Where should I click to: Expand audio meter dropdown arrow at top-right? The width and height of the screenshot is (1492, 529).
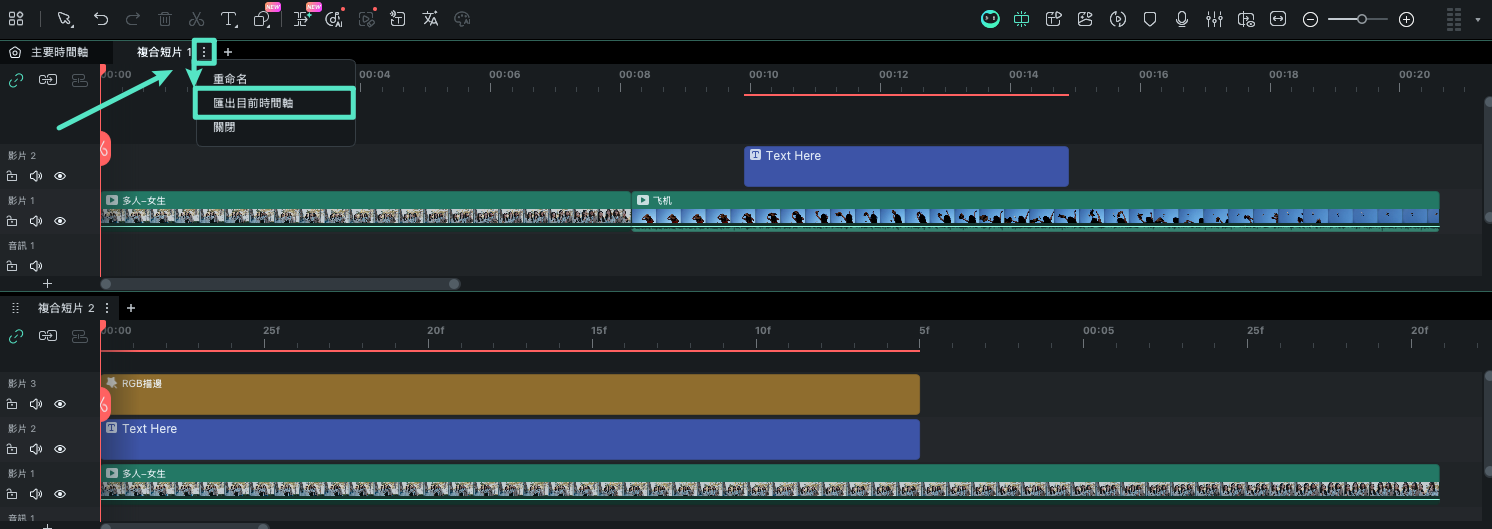[x=1478, y=19]
